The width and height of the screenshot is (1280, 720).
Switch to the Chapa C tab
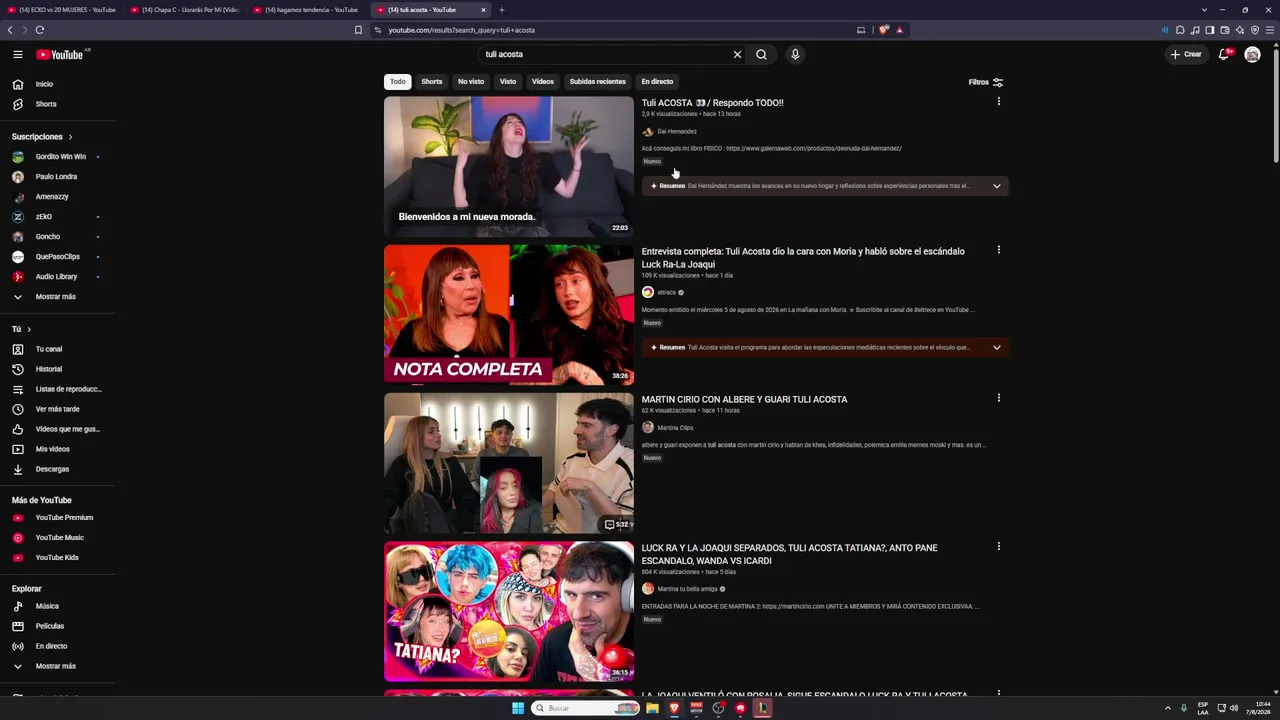click(185, 10)
